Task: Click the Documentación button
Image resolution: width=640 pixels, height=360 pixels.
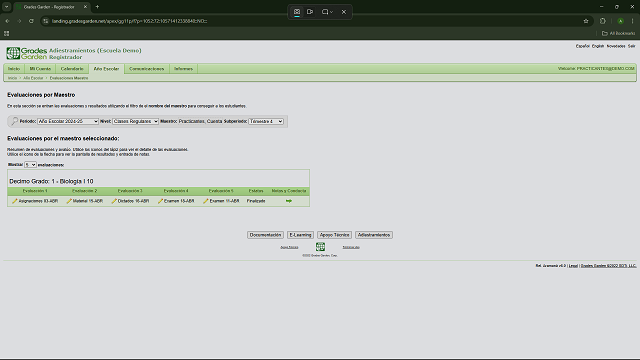Action: (265, 235)
